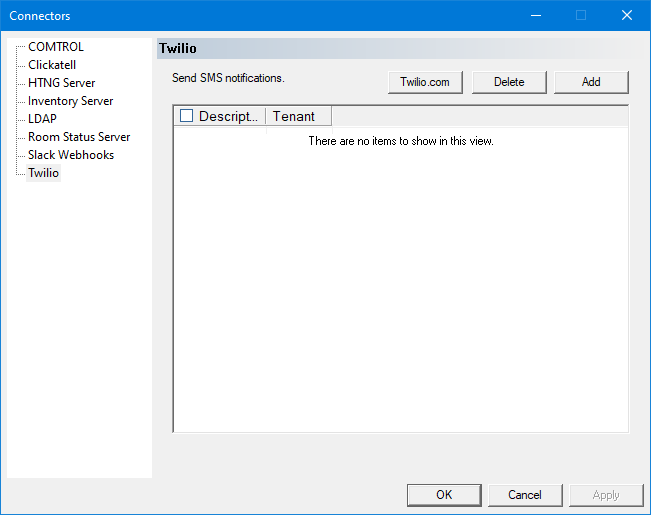The image size is (651, 515).
Task: Sort by the Tenant column header
Action: click(294, 116)
